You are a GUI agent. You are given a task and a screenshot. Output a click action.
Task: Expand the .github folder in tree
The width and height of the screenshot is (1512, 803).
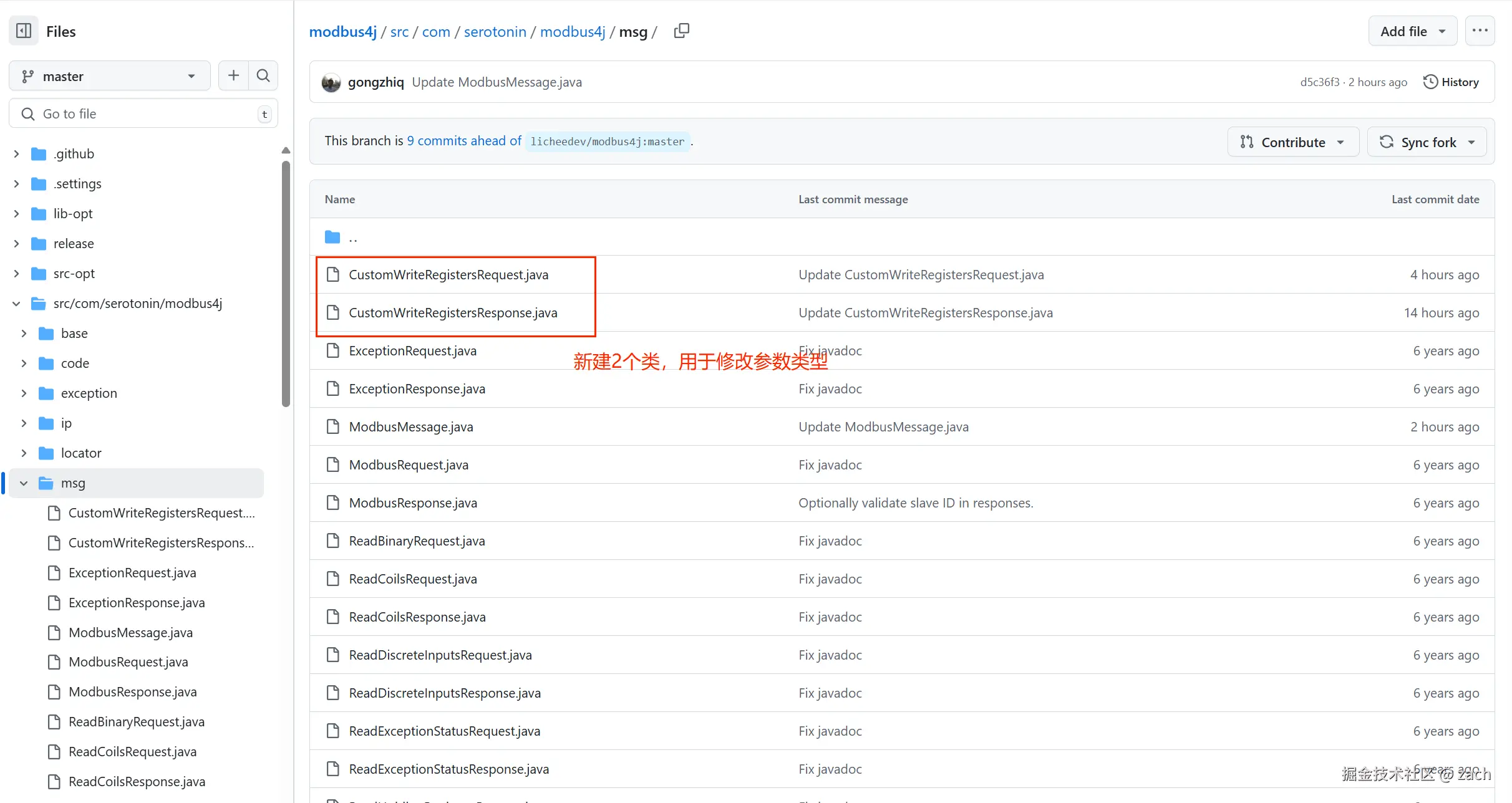16,154
